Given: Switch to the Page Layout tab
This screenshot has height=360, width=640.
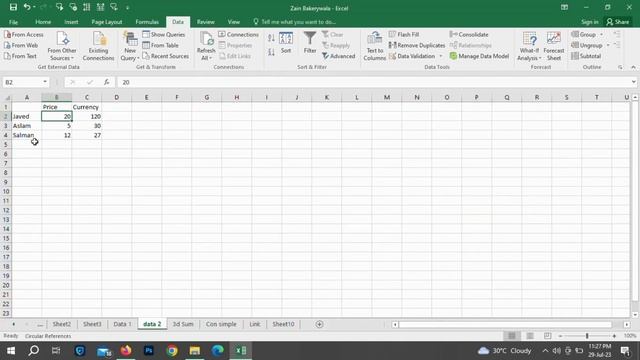Looking at the screenshot, I should coord(107,22).
